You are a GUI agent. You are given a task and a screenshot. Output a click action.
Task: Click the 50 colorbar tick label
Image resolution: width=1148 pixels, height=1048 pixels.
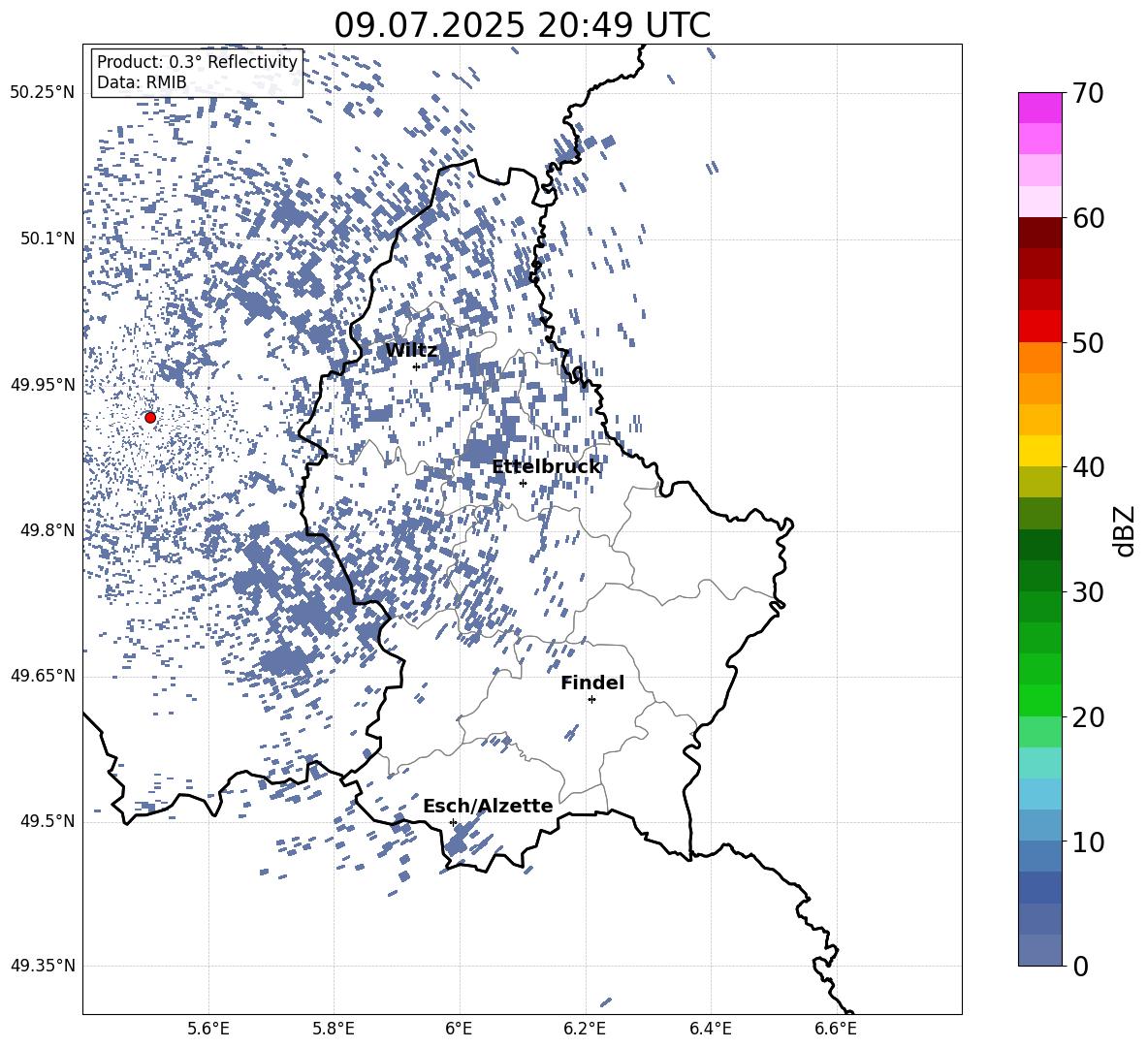point(1088,343)
